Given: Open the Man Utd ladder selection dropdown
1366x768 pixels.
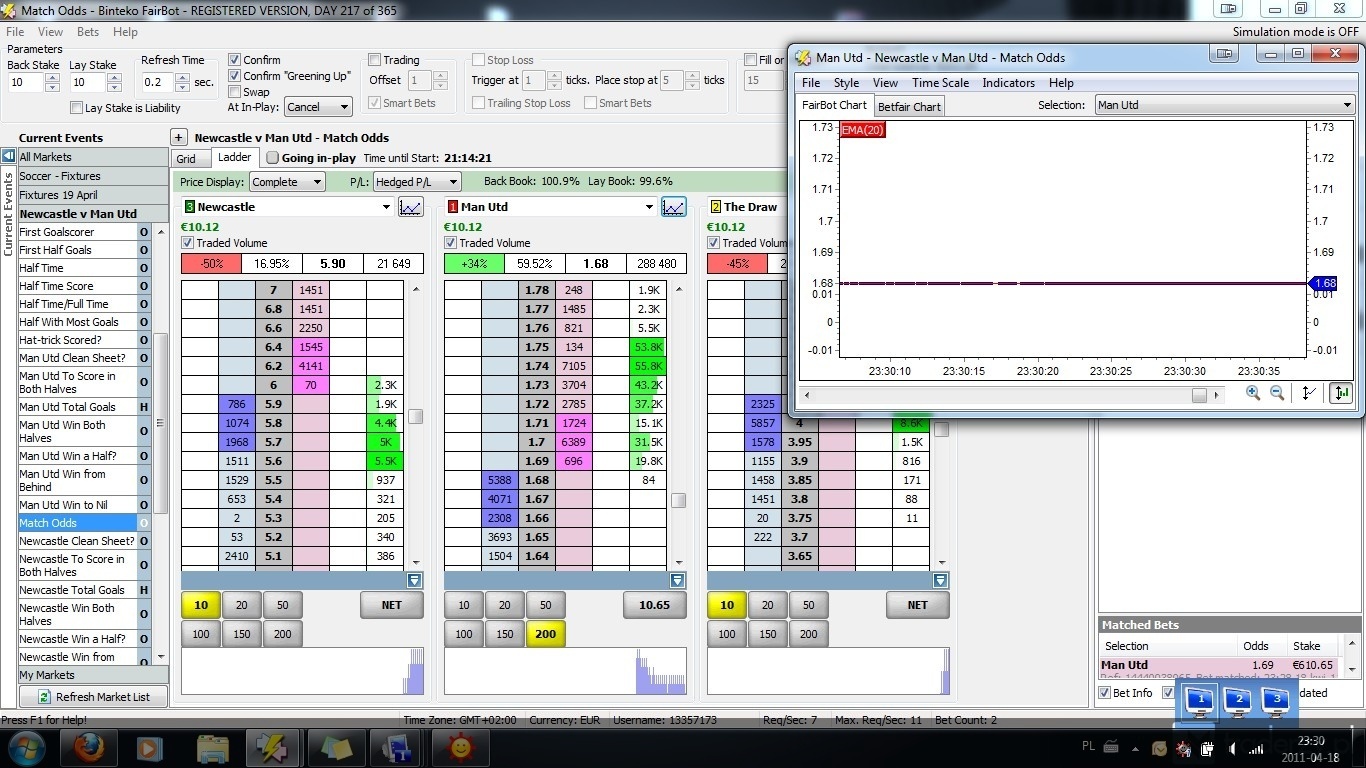Looking at the screenshot, I should (x=649, y=207).
